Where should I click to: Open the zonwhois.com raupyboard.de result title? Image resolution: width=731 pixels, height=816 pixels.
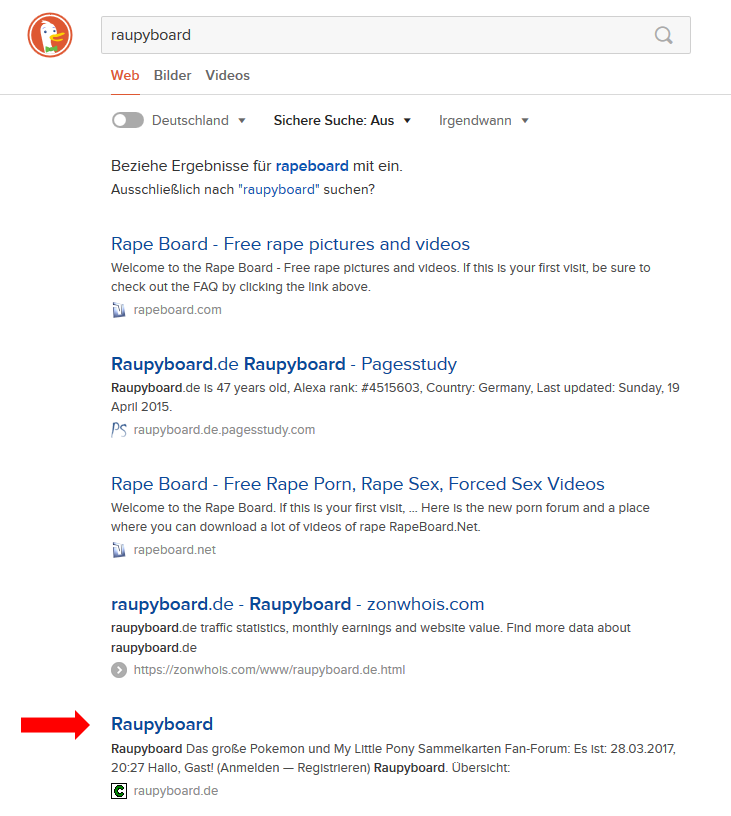297,604
